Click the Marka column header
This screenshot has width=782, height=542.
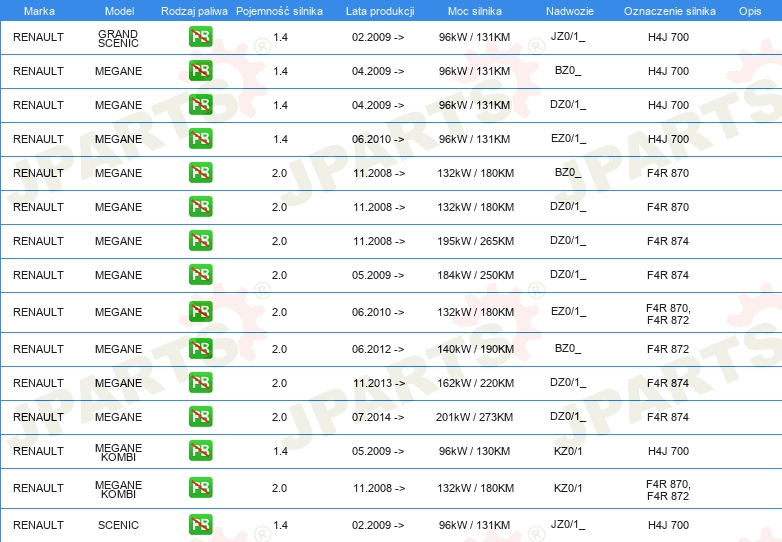coord(39,11)
